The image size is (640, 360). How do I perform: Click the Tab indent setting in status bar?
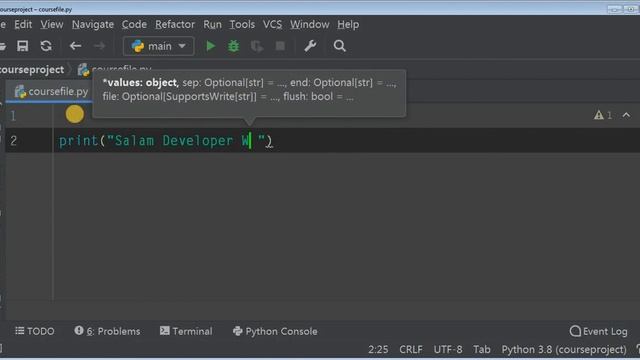click(482, 349)
